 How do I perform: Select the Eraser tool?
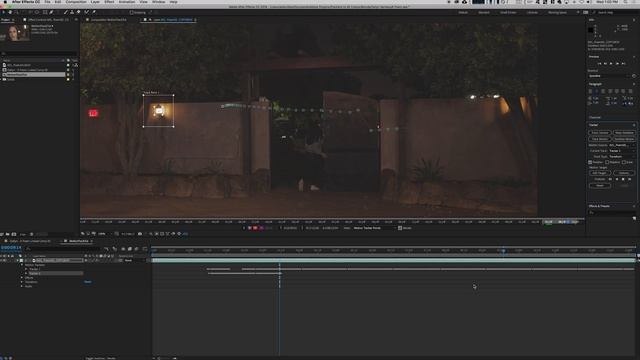(x=78, y=12)
